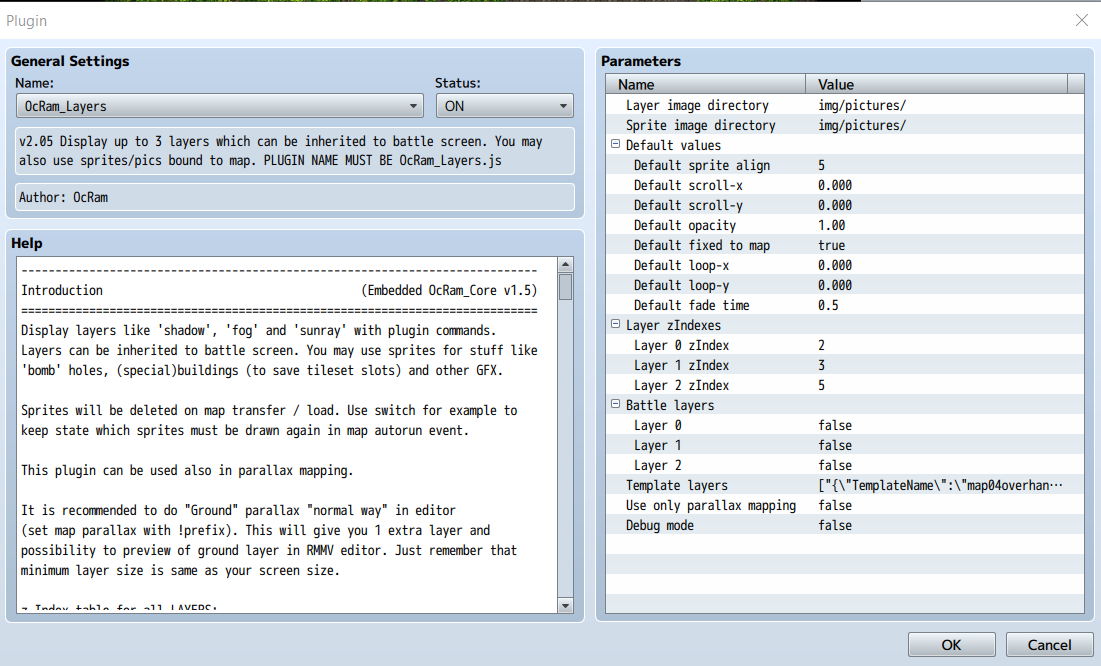
Task: Select the Template layers parameter row
Action: pyautogui.click(x=845, y=485)
